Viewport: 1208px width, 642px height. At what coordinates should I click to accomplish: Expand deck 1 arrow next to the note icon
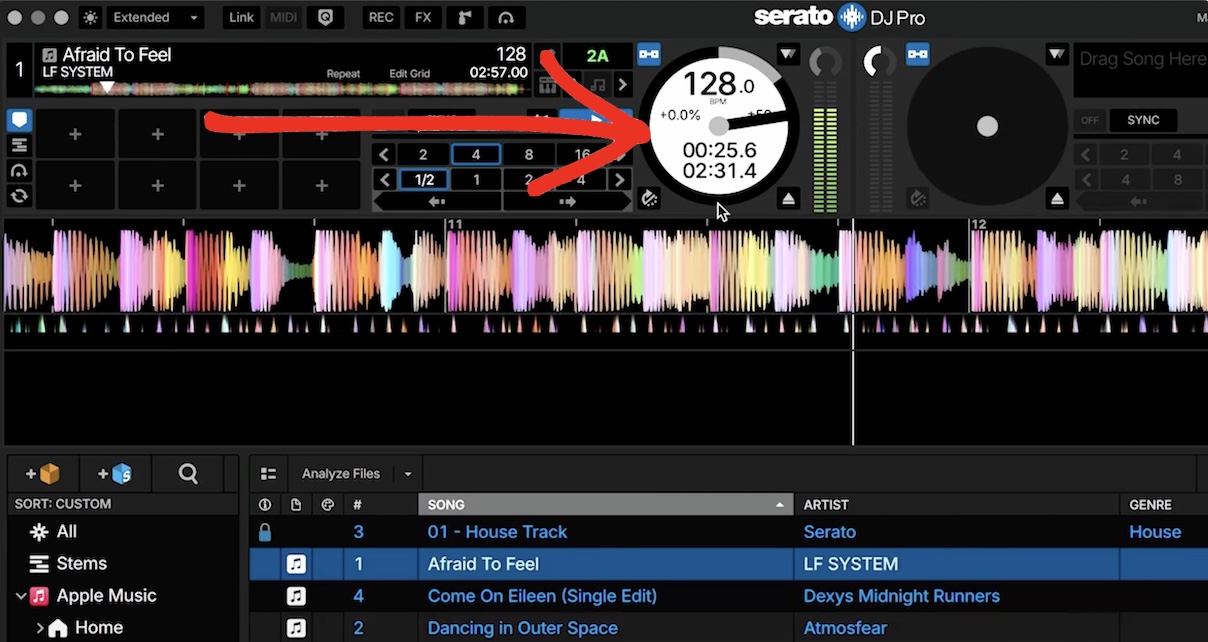pyautogui.click(x=622, y=85)
